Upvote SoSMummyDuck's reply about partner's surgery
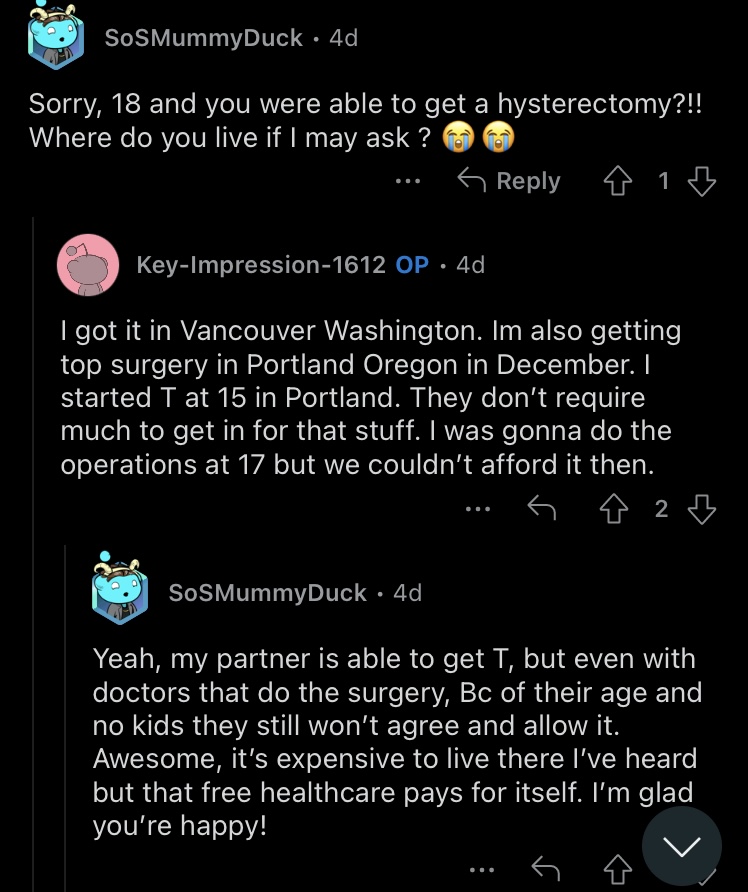748x892 pixels. (618, 869)
